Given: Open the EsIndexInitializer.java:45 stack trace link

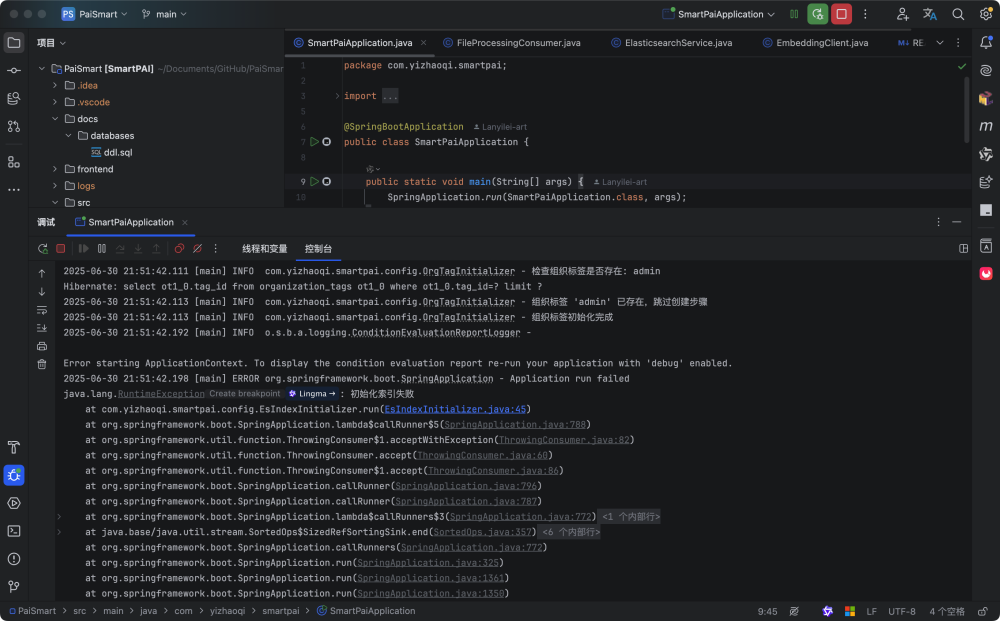Looking at the screenshot, I should pyautogui.click(x=455, y=409).
